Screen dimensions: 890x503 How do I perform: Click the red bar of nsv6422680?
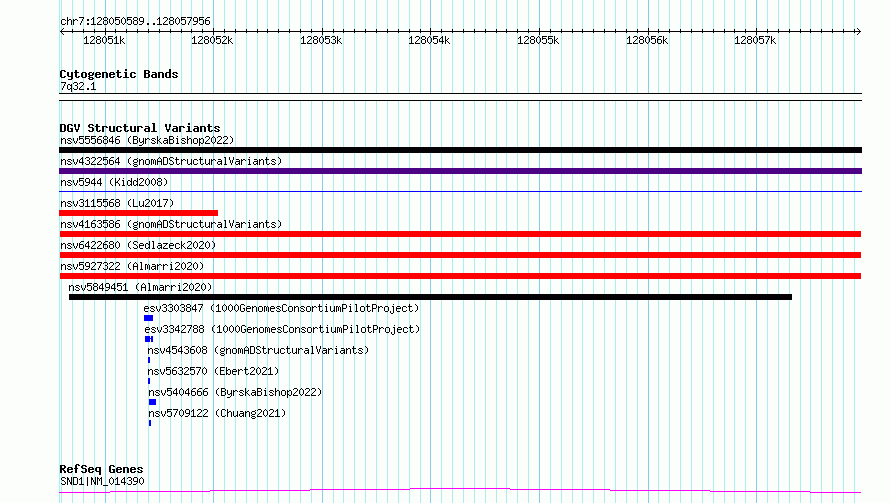tap(460, 255)
